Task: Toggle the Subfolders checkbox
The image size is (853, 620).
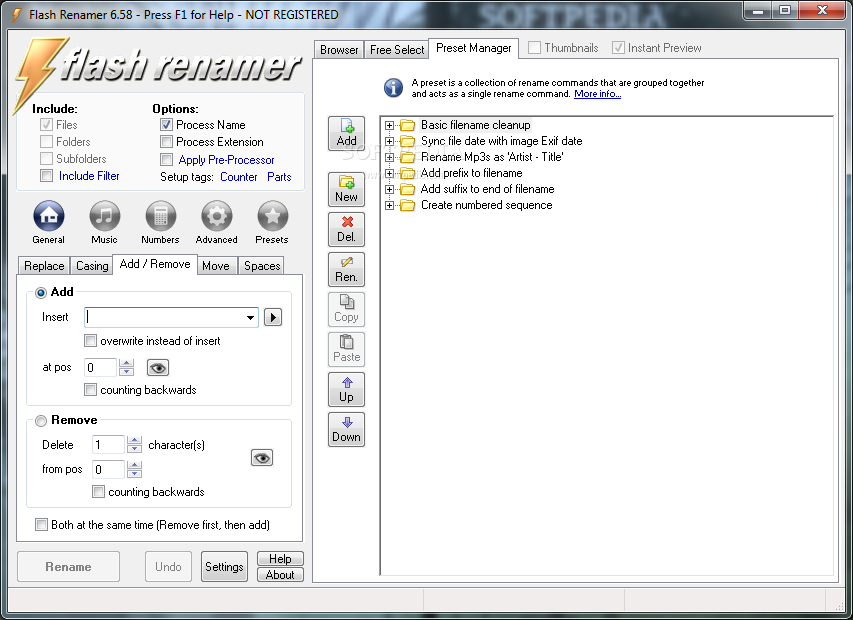Action: 46,159
